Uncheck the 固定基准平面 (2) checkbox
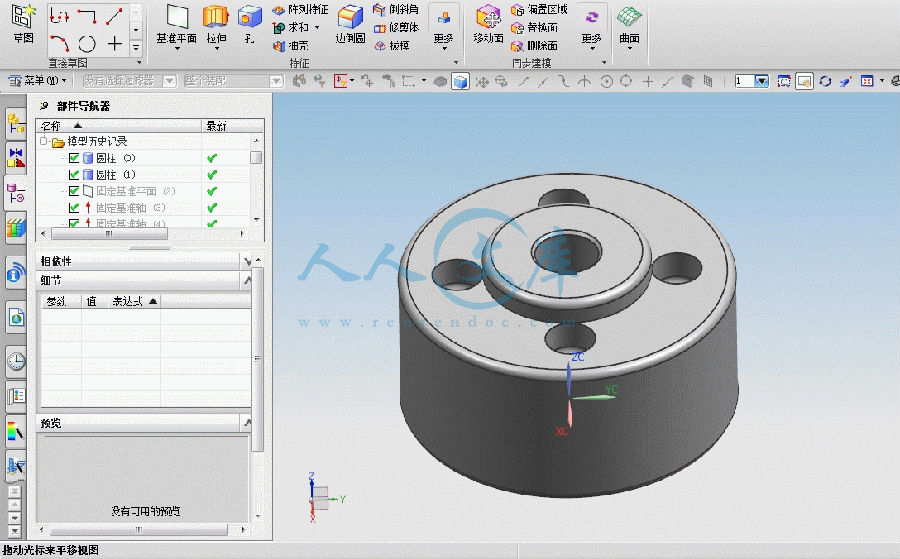The height and width of the screenshot is (559, 900). click(x=74, y=191)
